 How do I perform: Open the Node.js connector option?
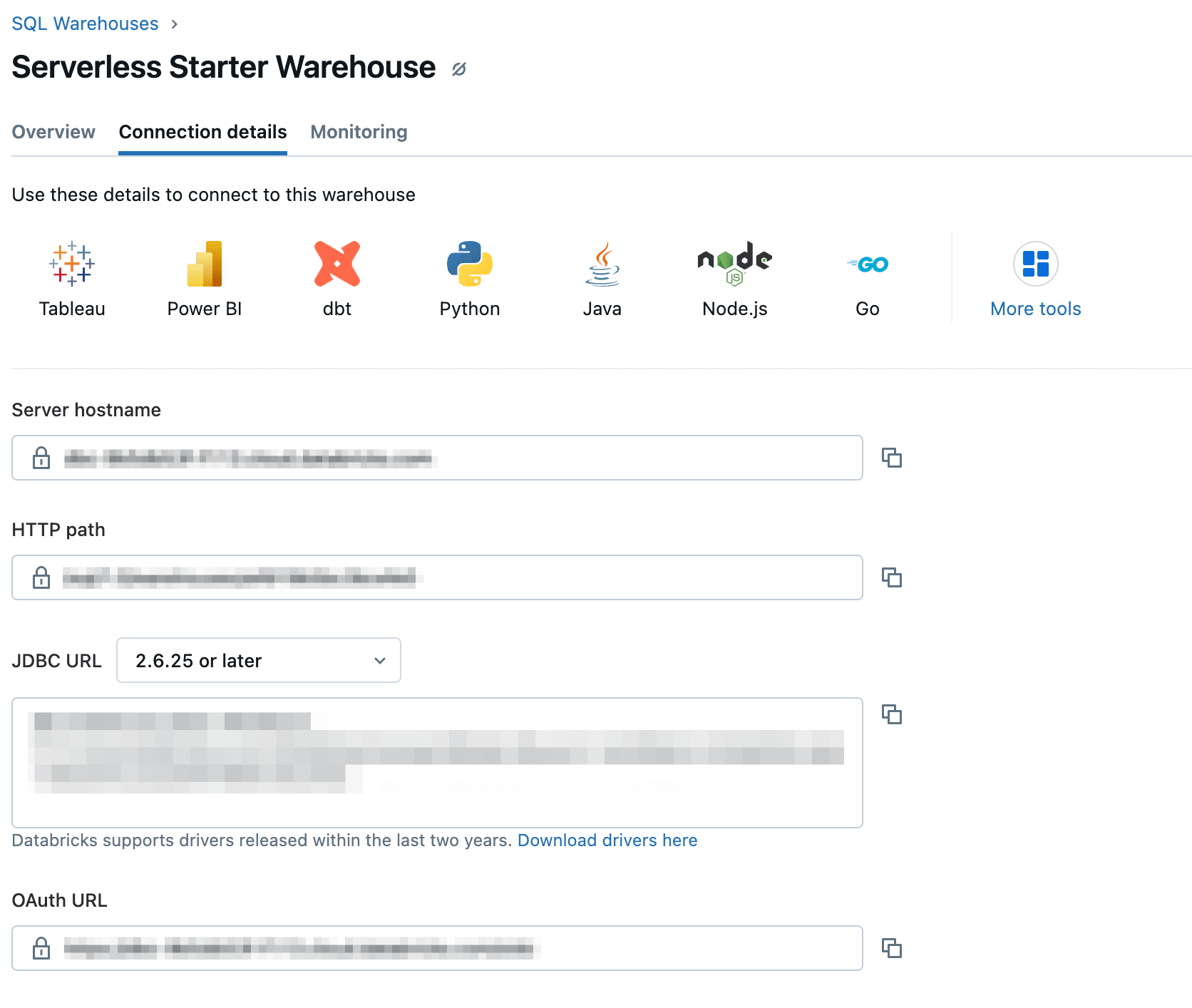pos(735,279)
